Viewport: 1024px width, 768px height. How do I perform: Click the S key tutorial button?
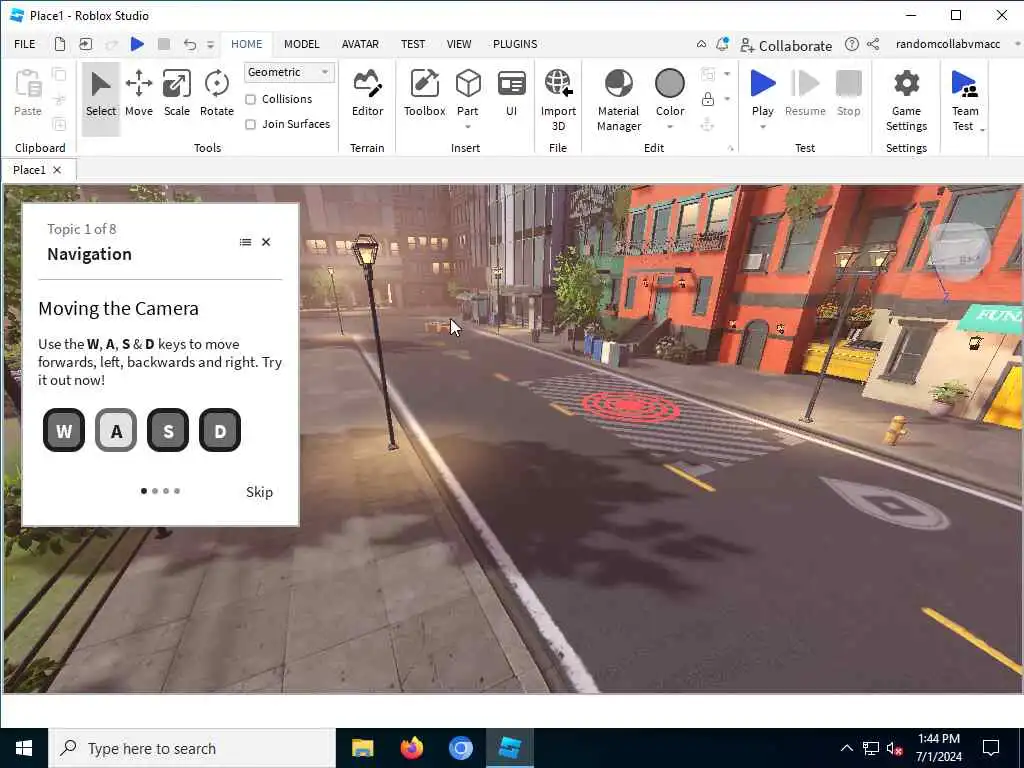pyautogui.click(x=168, y=430)
